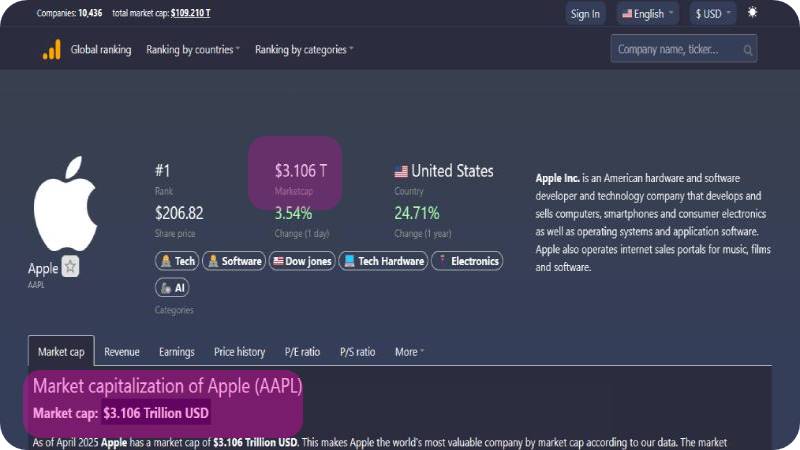Click the Tech category tag
The image size is (800, 450).
pos(177,261)
